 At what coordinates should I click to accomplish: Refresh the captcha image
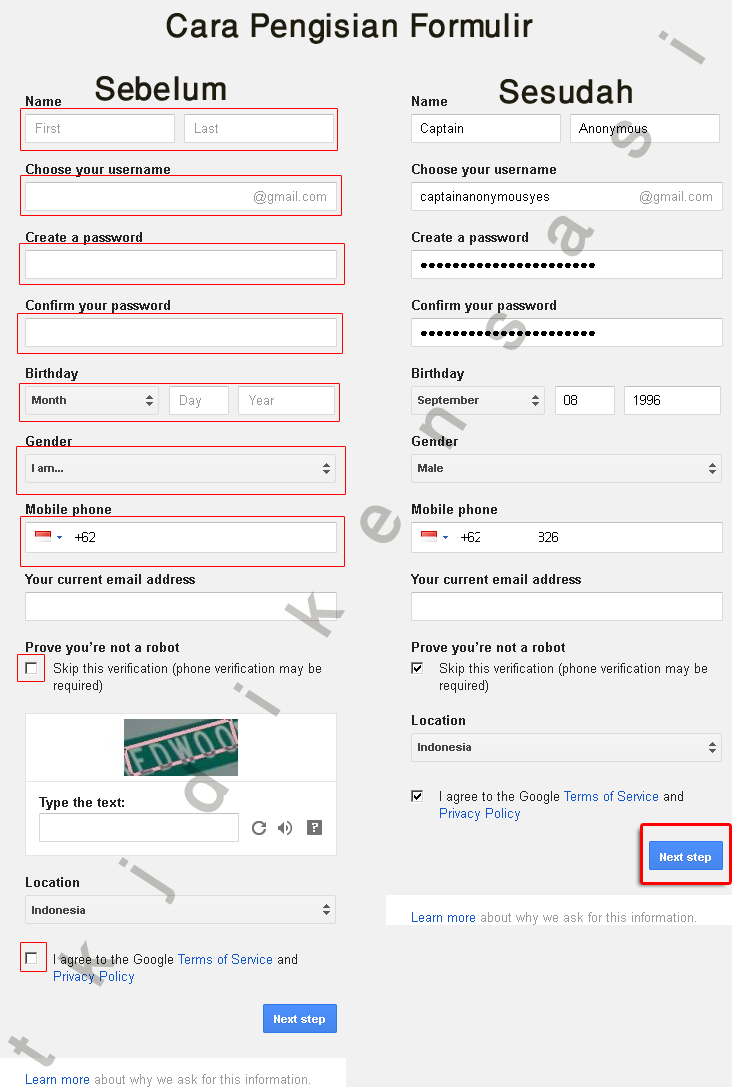tap(259, 828)
